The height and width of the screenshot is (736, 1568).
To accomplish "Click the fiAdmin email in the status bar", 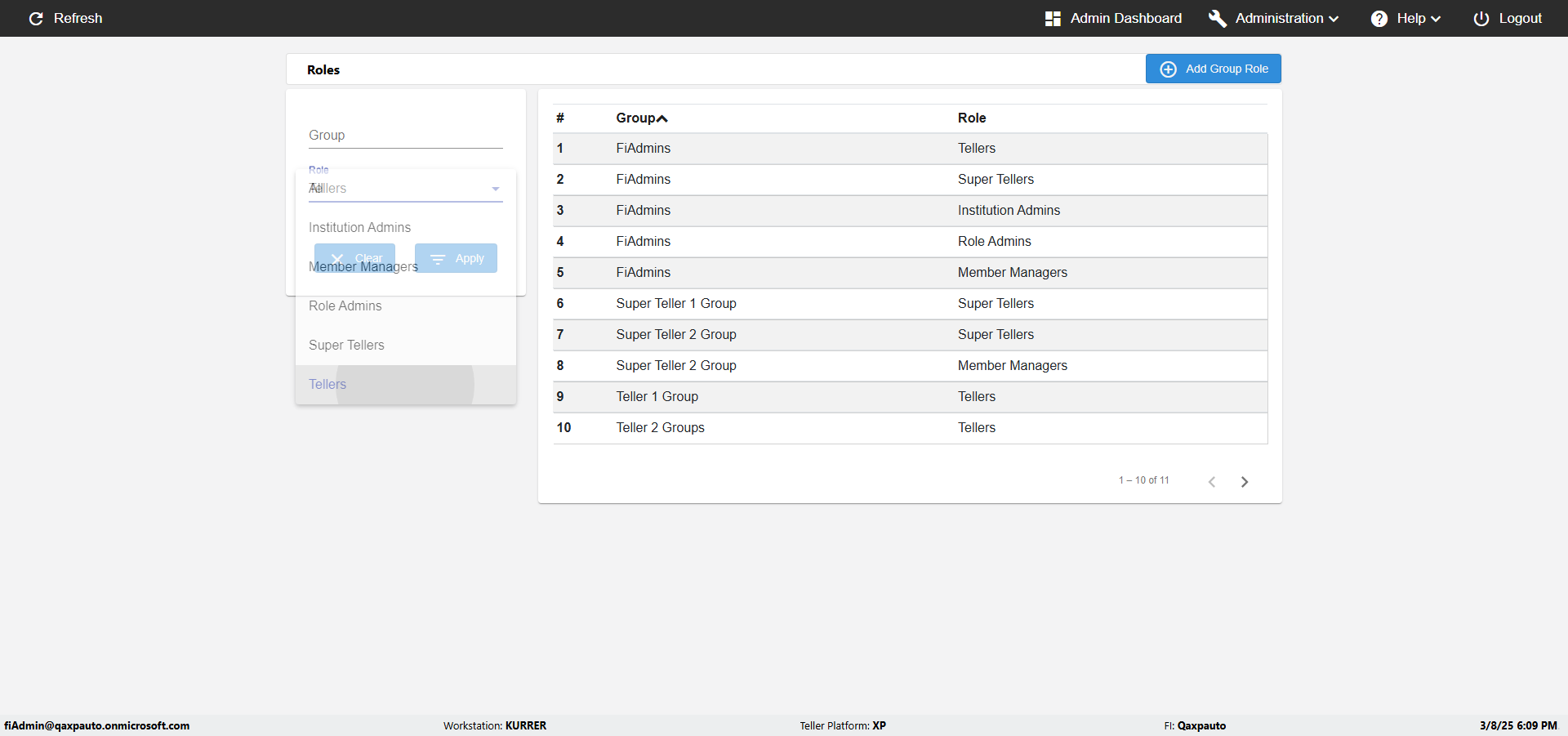I will [96, 725].
